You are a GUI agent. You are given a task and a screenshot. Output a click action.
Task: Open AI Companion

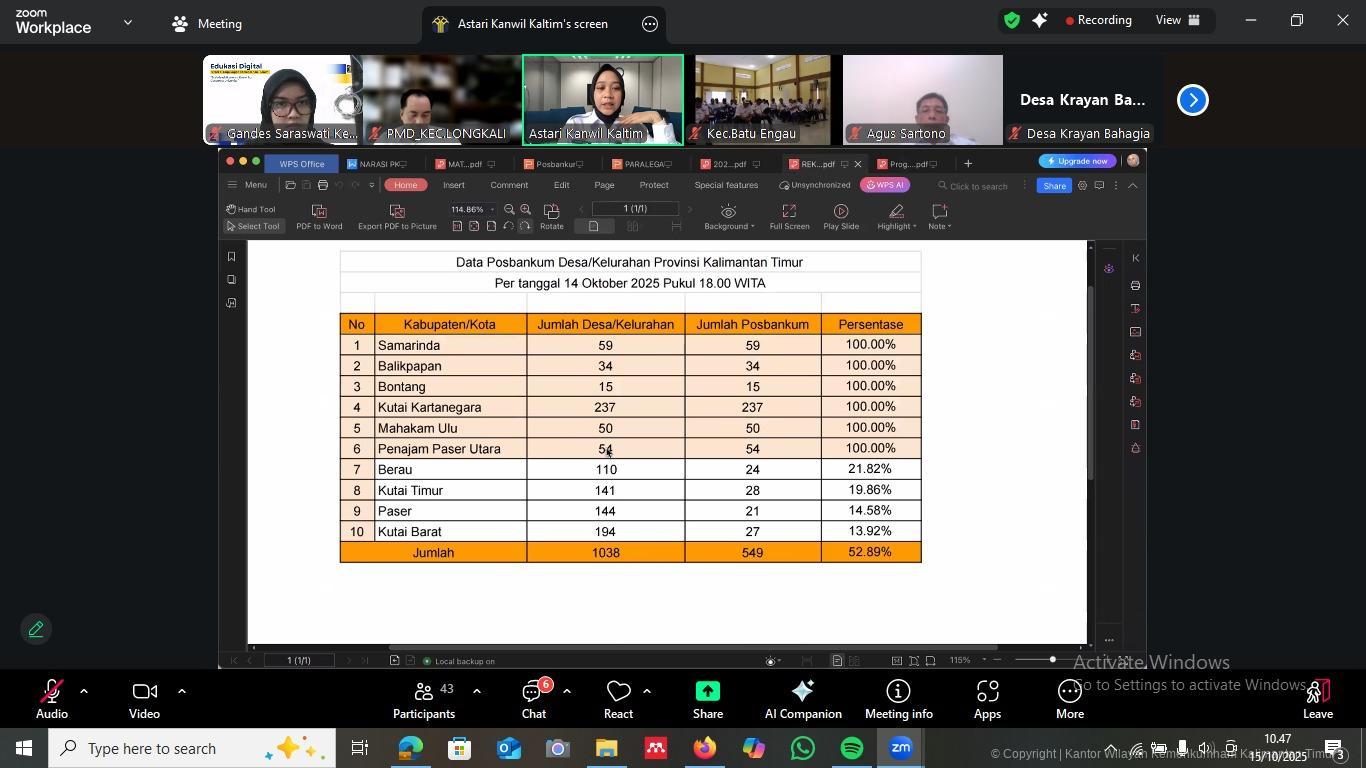click(802, 699)
